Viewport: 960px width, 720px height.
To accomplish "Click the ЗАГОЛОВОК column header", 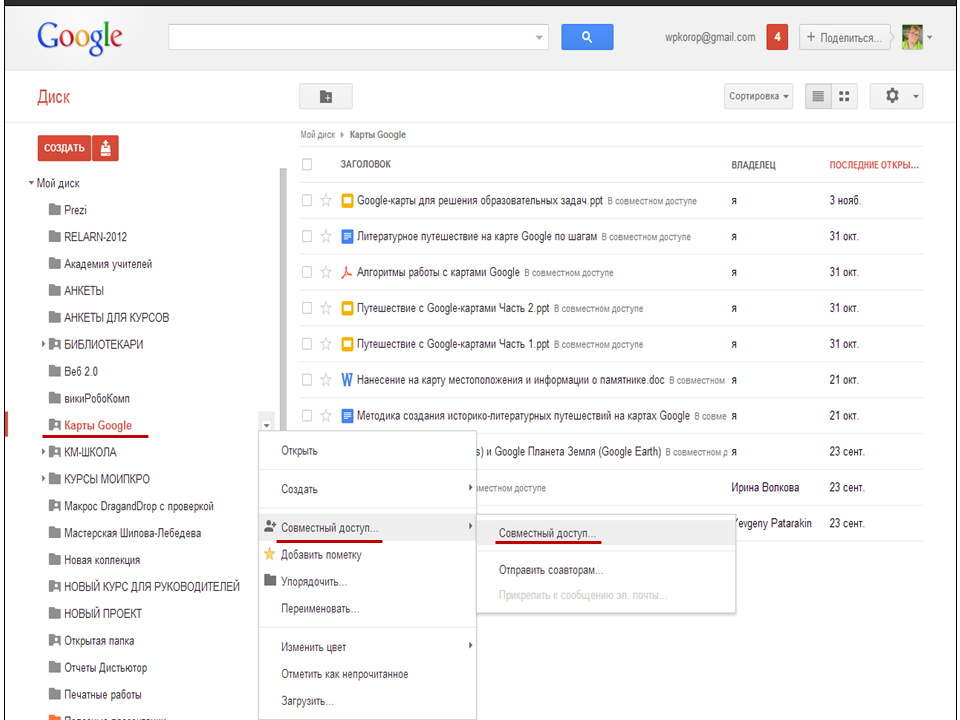I will (x=366, y=164).
